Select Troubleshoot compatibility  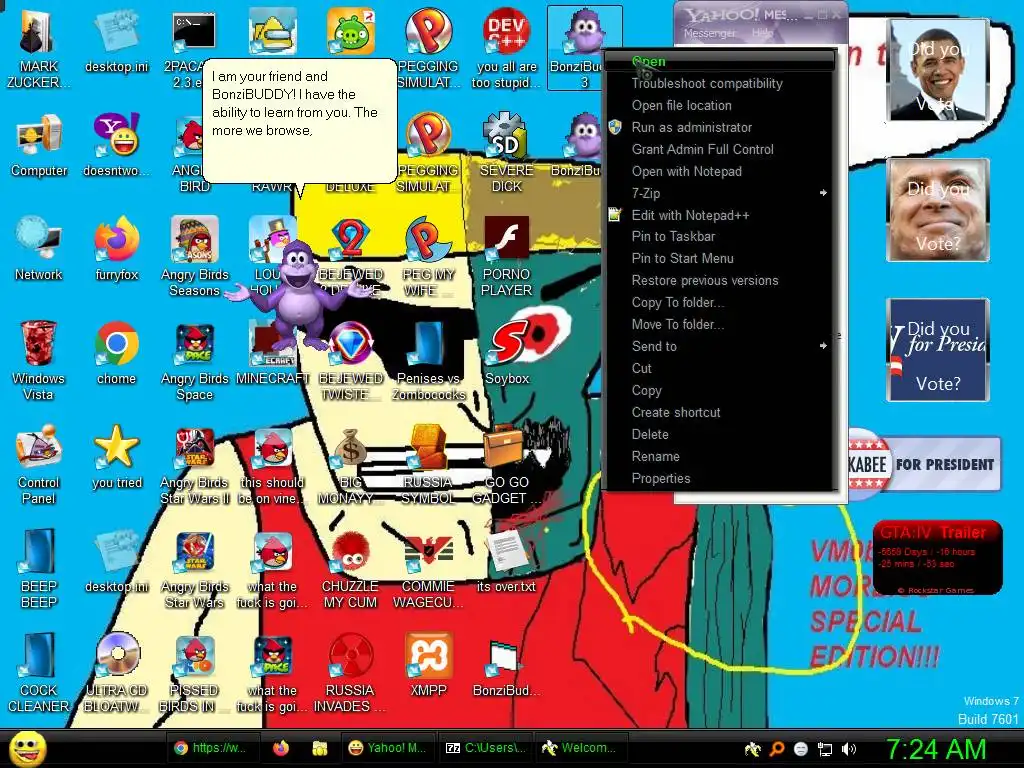coord(720,84)
